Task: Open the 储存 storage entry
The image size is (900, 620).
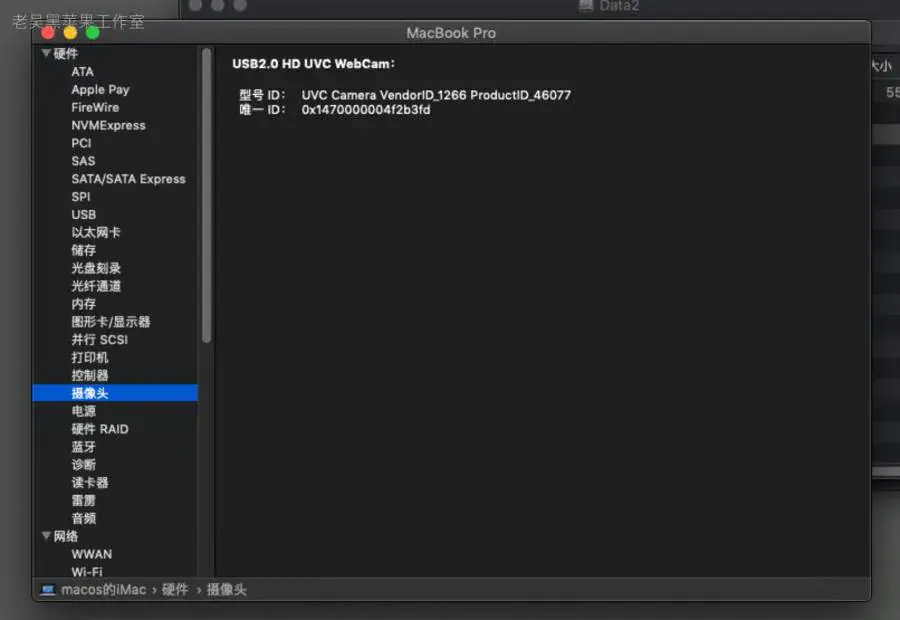Action: [x=84, y=250]
